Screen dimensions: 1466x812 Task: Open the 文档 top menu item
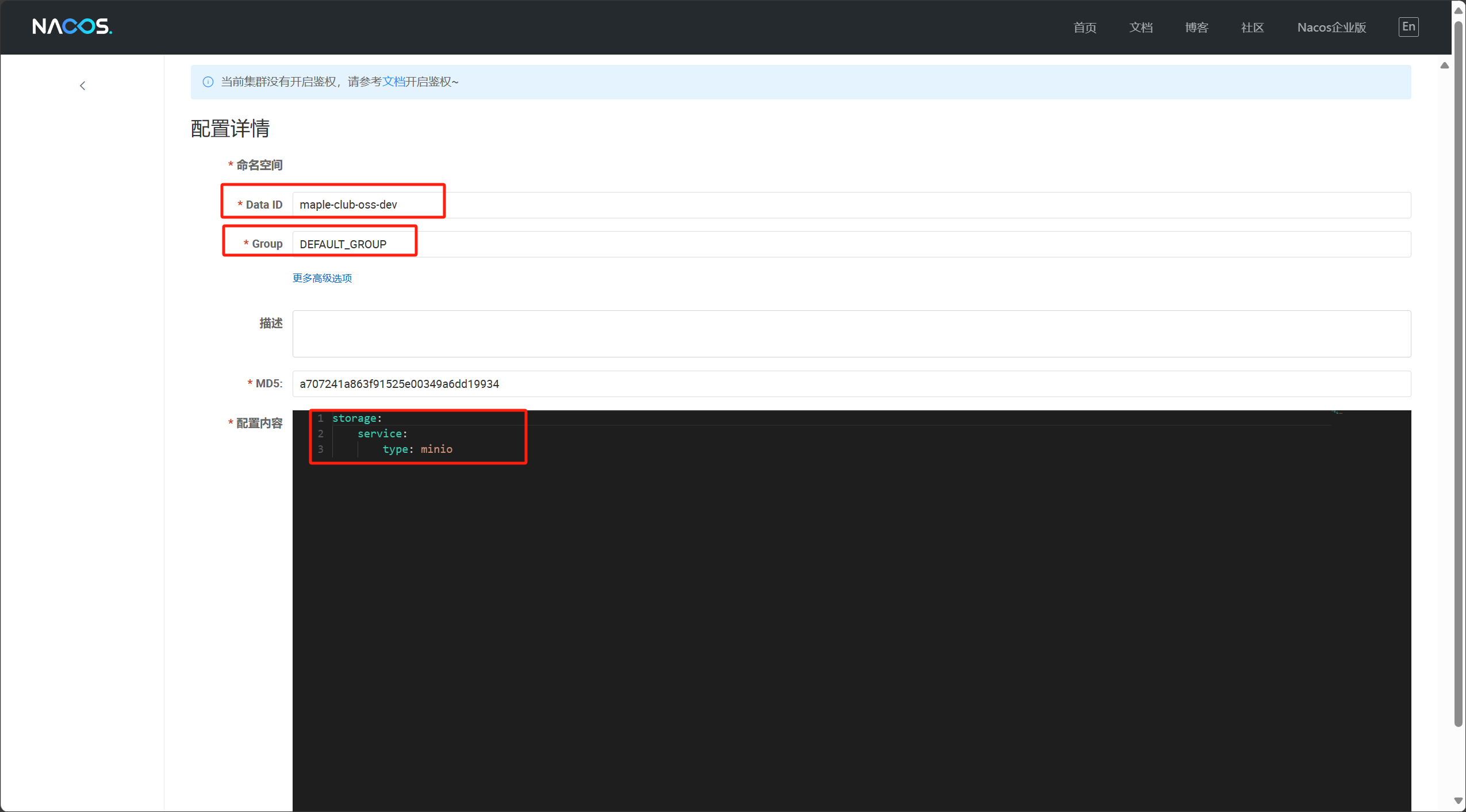point(1141,28)
